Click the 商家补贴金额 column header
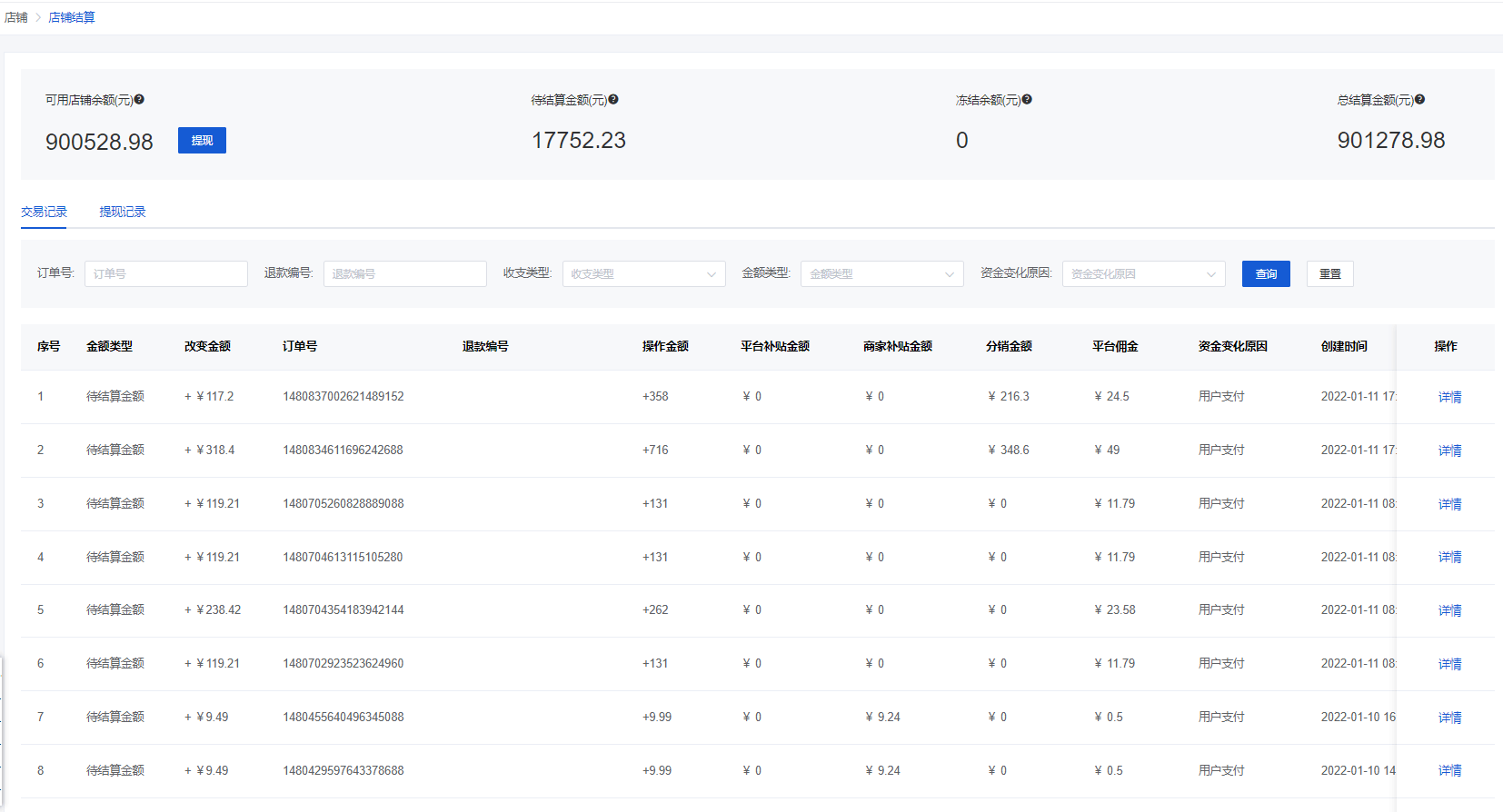The image size is (1503, 812). coord(898,346)
